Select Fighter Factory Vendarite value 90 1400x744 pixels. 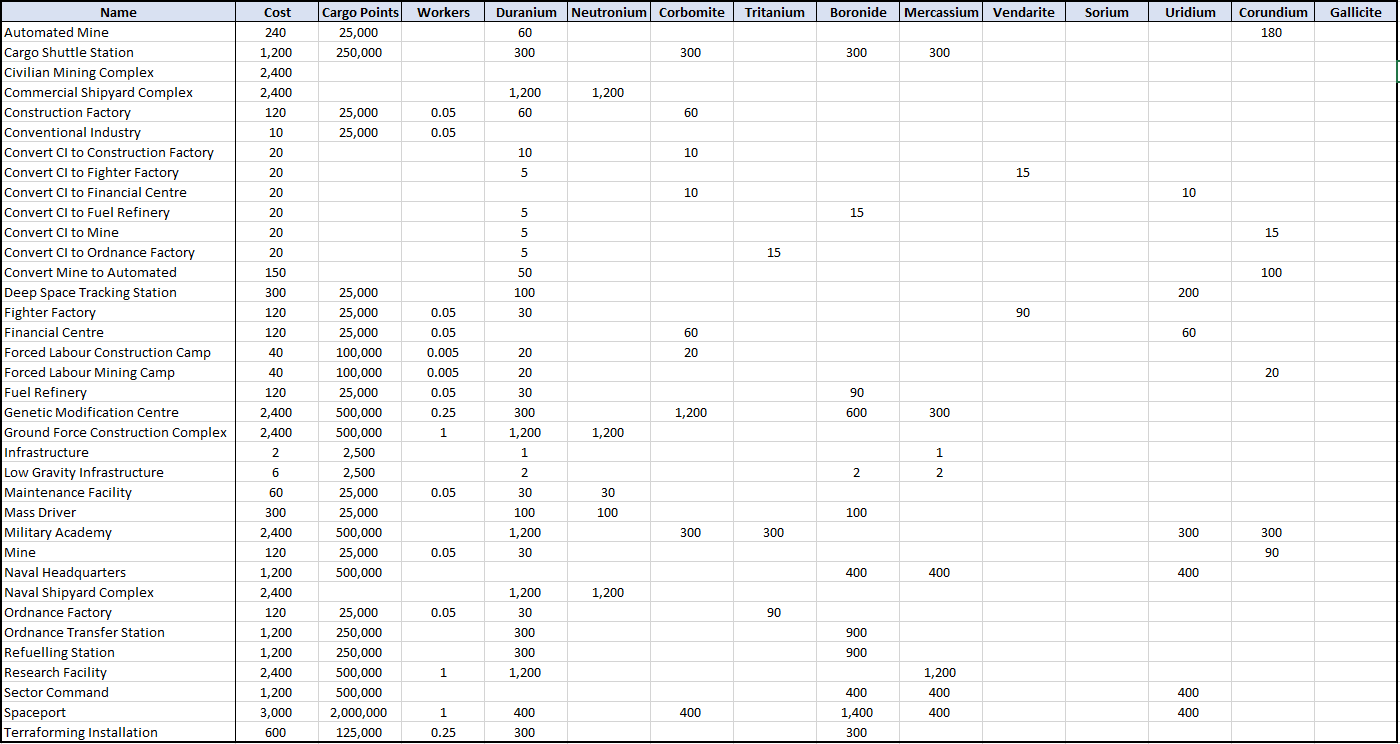(x=1023, y=312)
